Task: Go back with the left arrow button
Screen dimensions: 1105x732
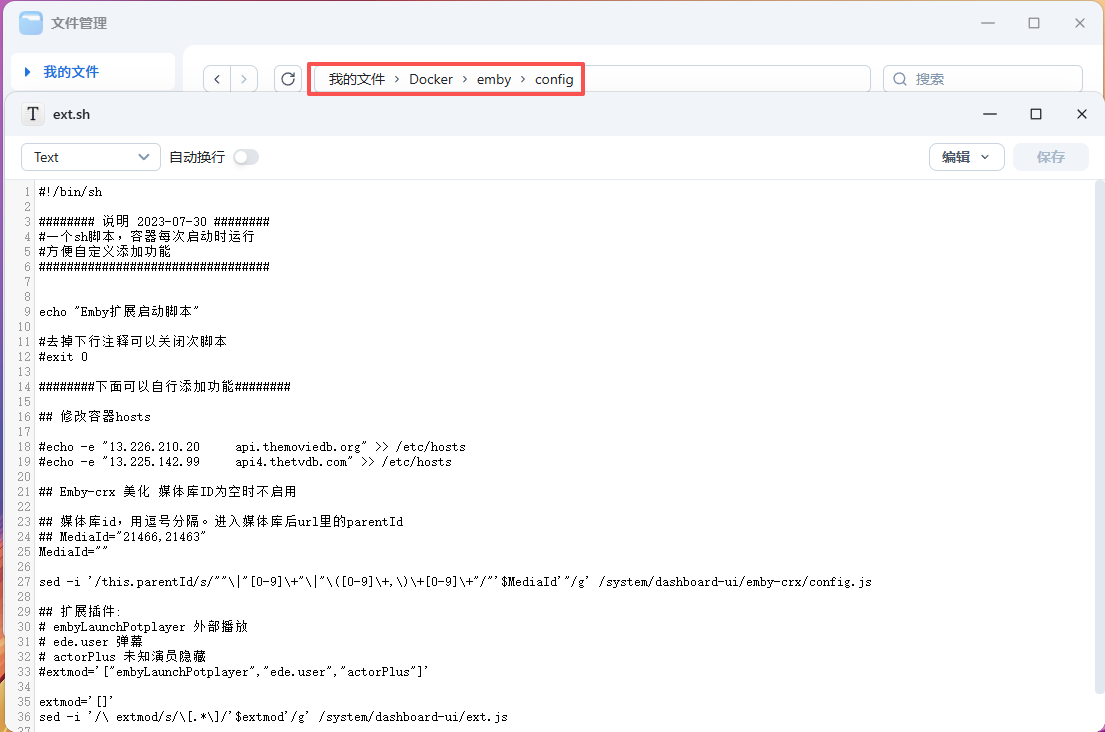Action: coord(217,79)
